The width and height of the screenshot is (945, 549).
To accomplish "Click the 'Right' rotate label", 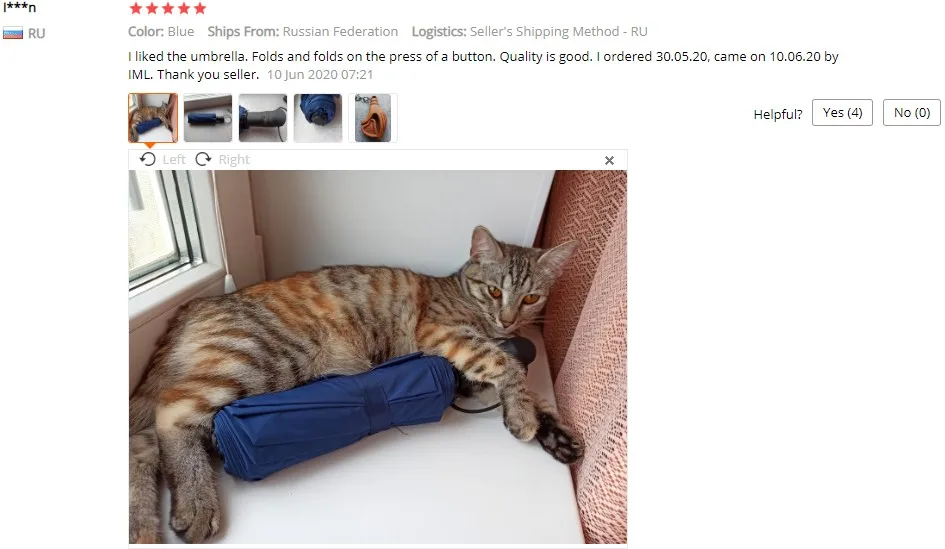I will click(234, 160).
